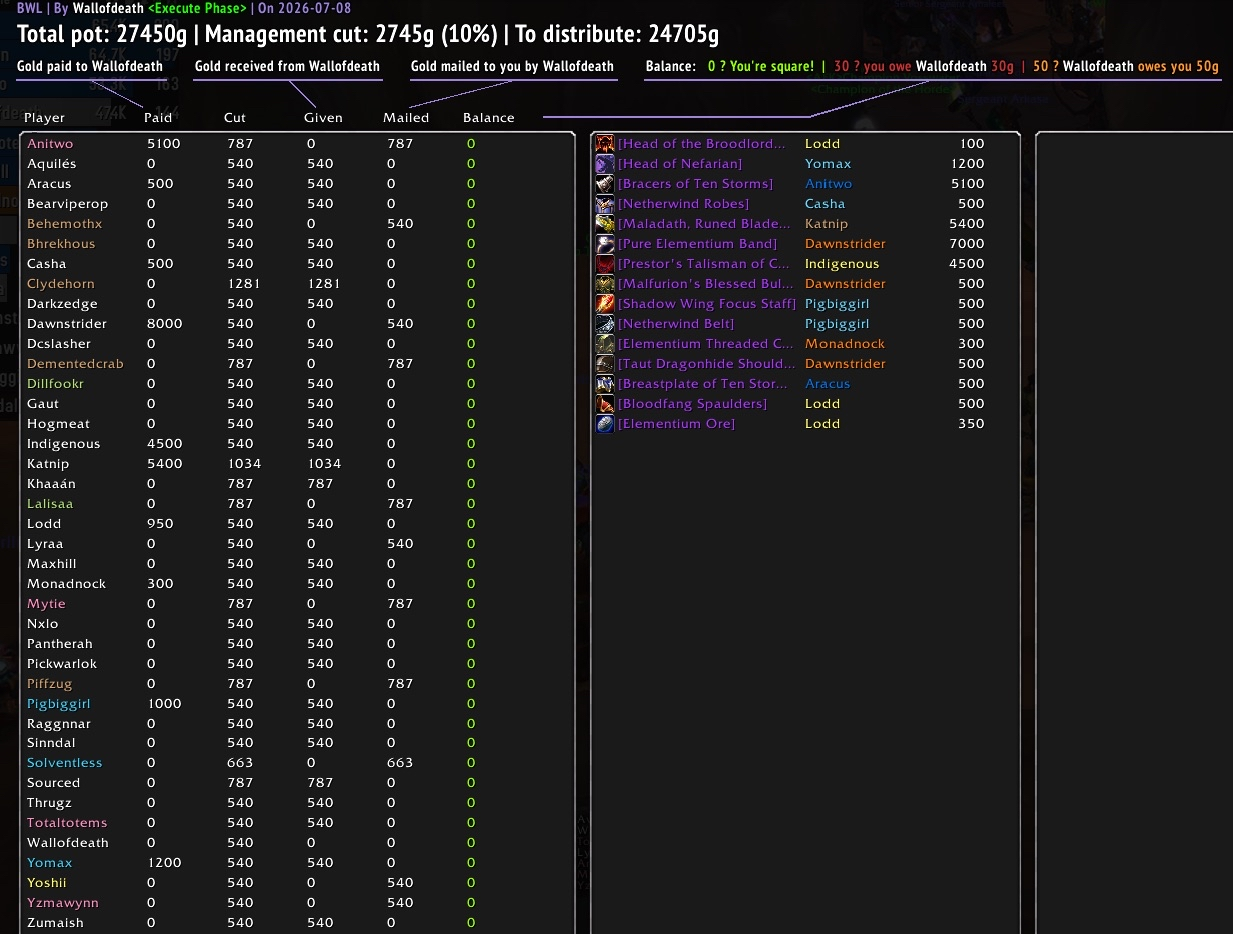Click the Player column header

tap(44, 118)
